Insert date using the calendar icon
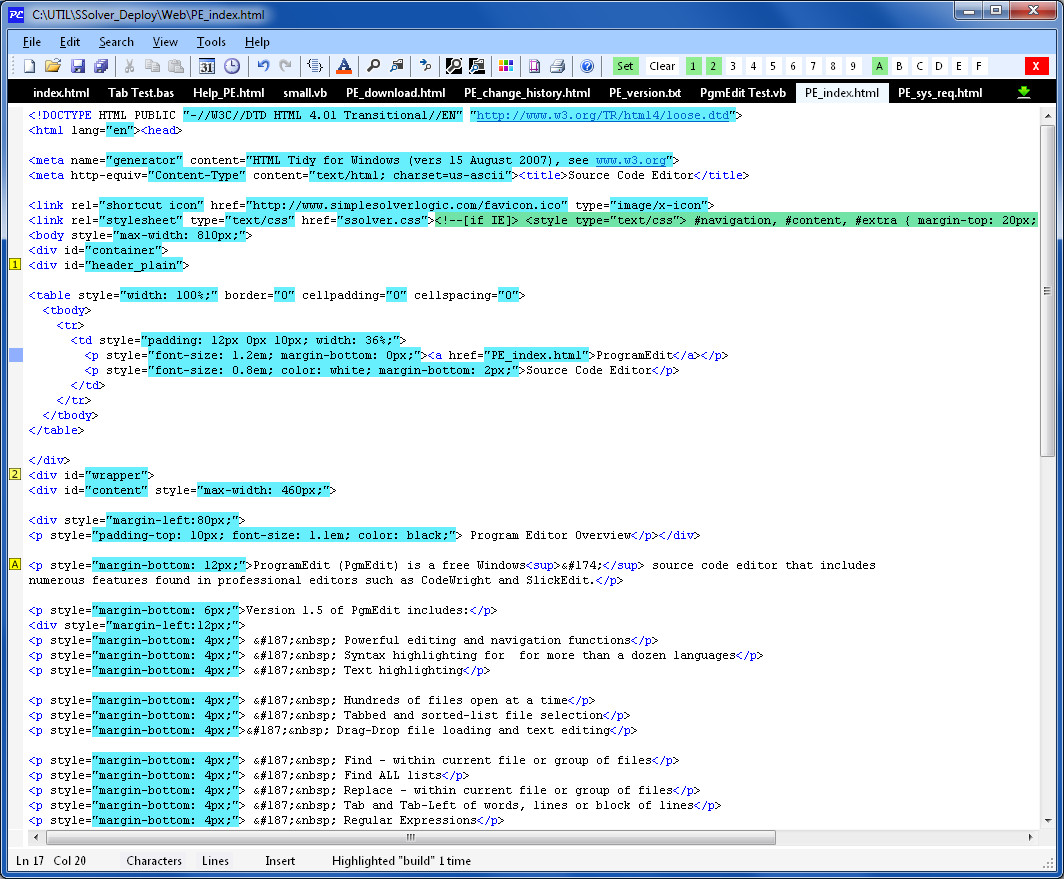The width and height of the screenshot is (1064, 879). (207, 66)
